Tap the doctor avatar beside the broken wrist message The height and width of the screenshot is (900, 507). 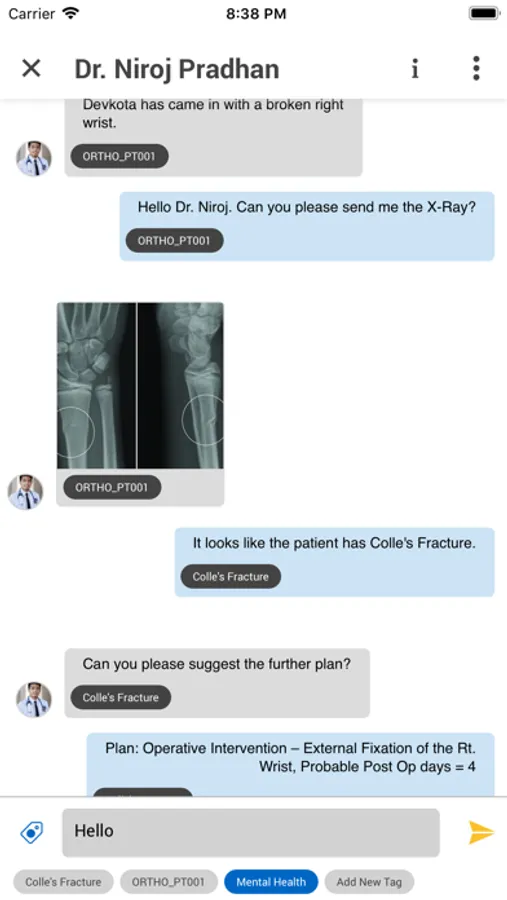tap(34, 158)
